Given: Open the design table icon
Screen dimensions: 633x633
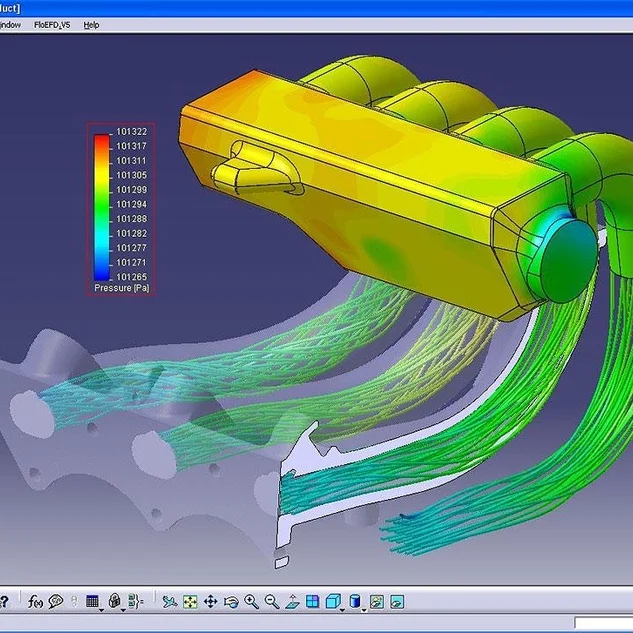Looking at the screenshot, I should (x=92, y=602).
